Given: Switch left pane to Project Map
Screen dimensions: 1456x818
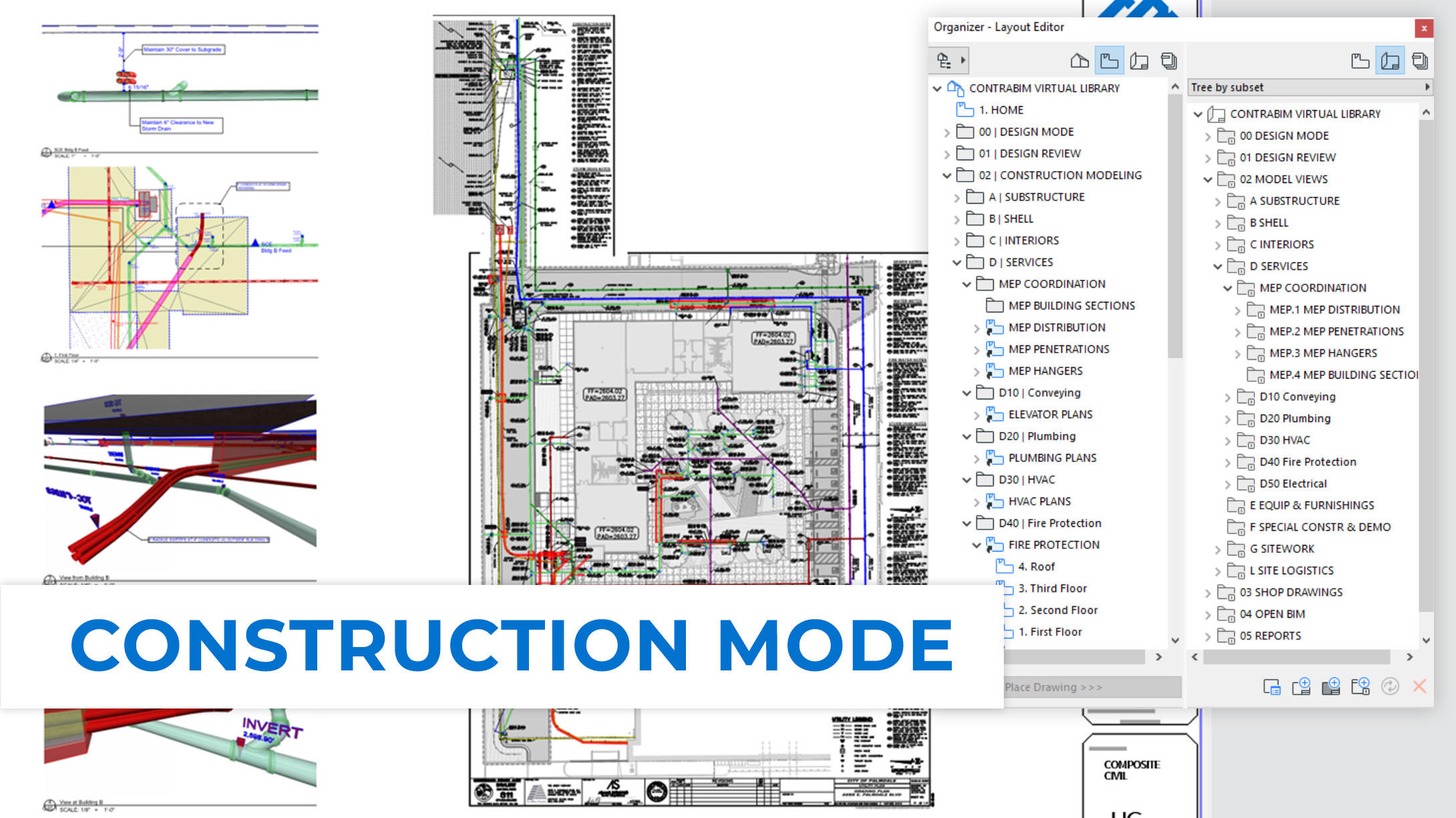Looking at the screenshot, I should (x=1079, y=61).
